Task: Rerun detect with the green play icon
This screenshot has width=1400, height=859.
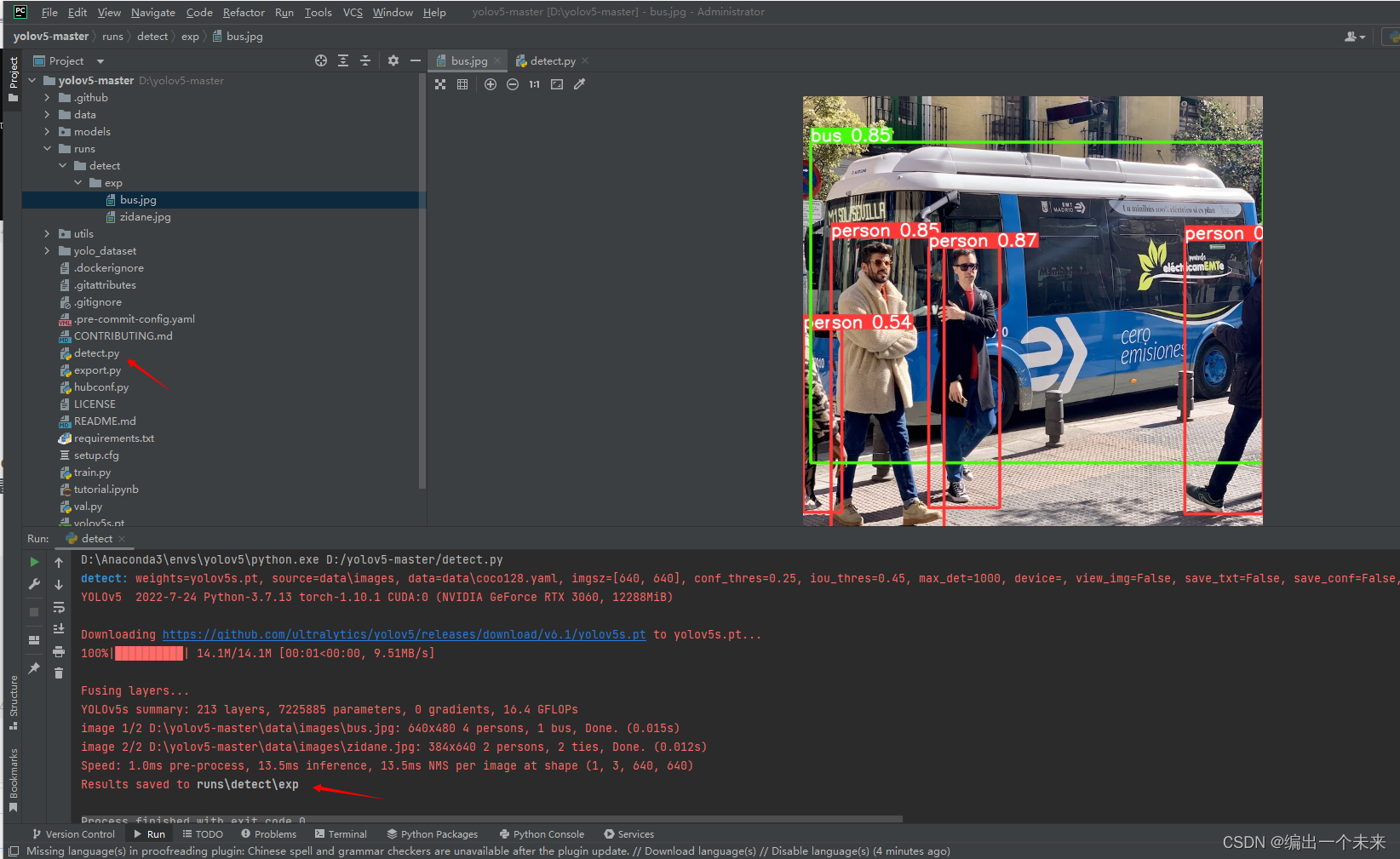Action: 34,562
